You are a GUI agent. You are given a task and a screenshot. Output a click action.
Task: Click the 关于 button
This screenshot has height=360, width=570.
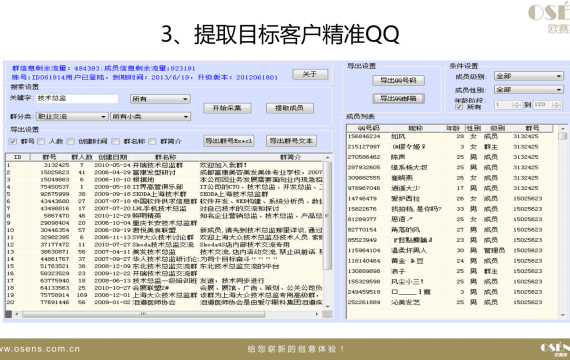310,74
